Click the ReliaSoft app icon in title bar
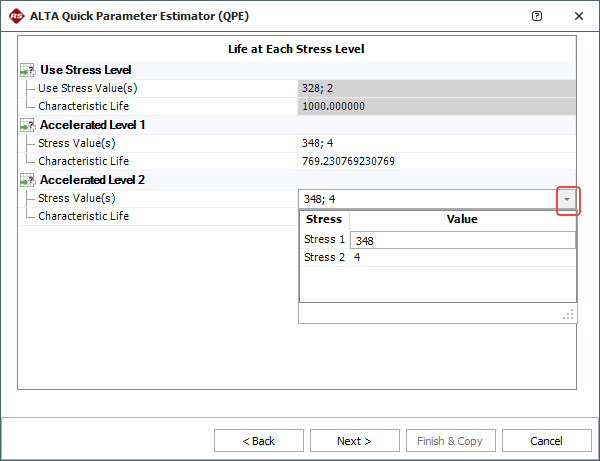This screenshot has height=461, width=600. pos(16,16)
